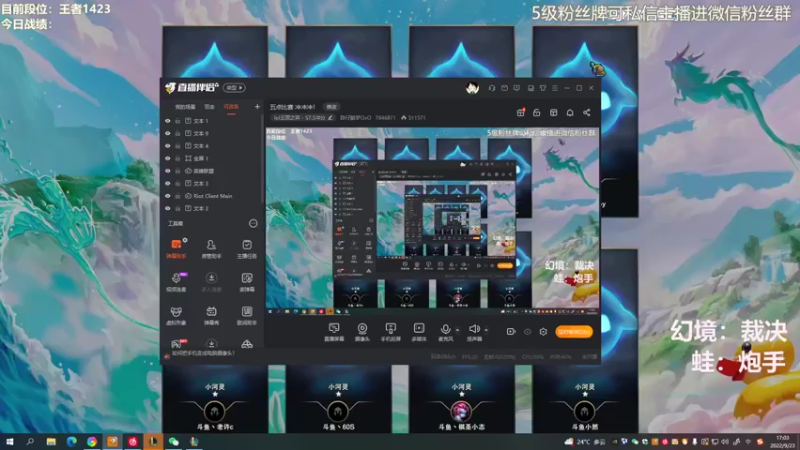This screenshot has width=800, height=450.
Task: Open the gift box icon with red badge
Action: tap(520, 112)
